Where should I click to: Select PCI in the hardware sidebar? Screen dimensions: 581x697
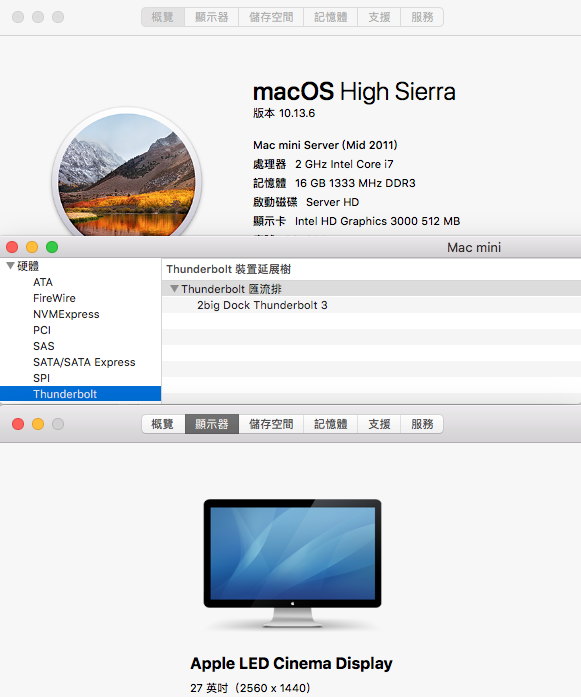tap(42, 330)
